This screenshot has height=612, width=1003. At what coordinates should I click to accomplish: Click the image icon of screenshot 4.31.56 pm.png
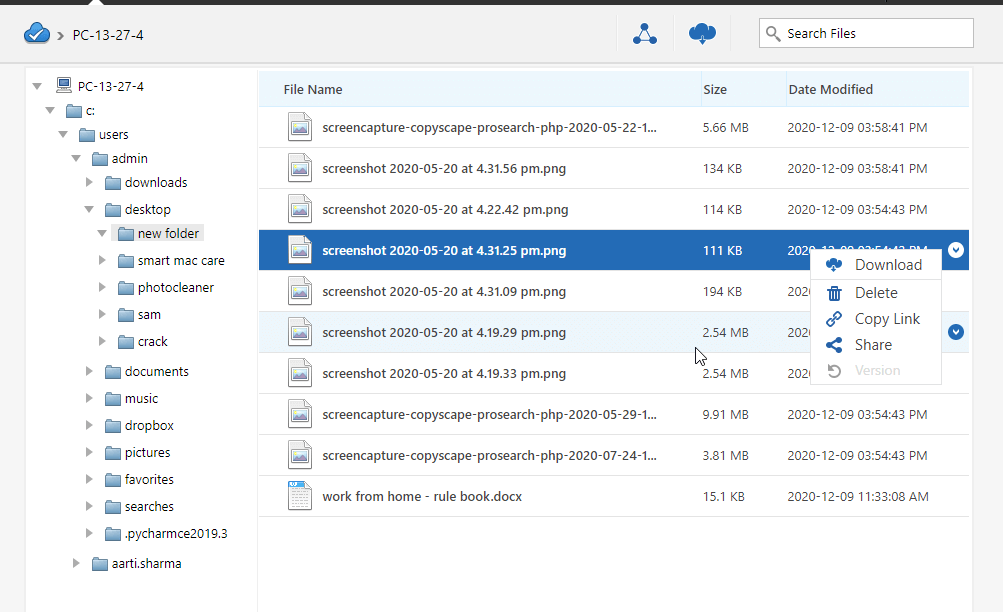coord(299,168)
